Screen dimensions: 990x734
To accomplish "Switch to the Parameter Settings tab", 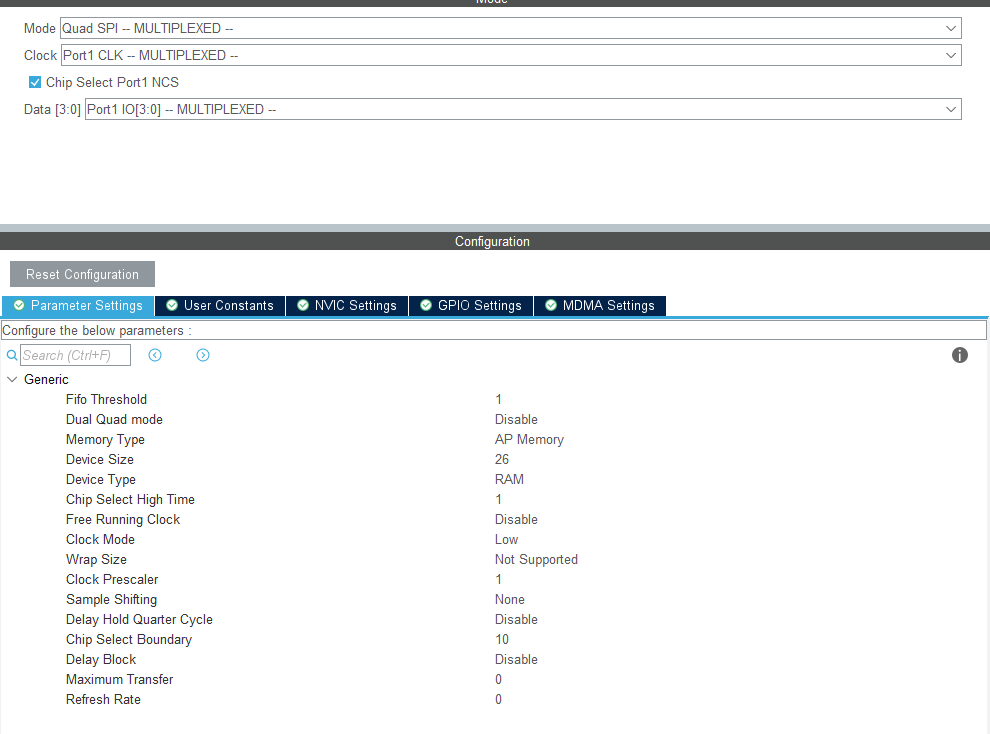I will click(x=78, y=305).
